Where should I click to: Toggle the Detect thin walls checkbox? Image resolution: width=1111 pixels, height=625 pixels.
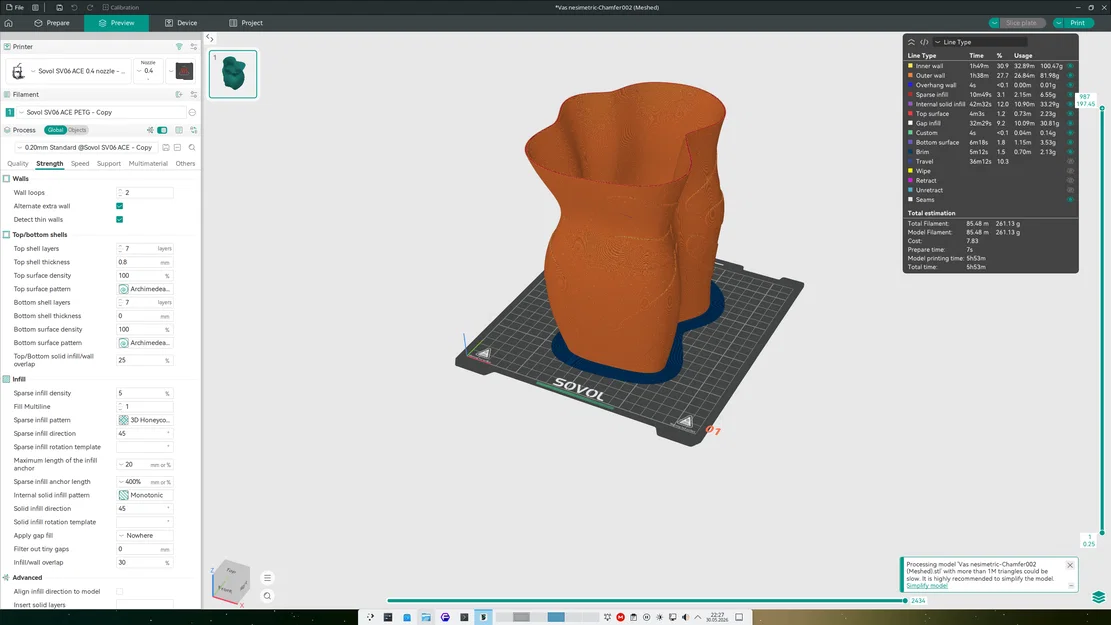[x=120, y=220]
